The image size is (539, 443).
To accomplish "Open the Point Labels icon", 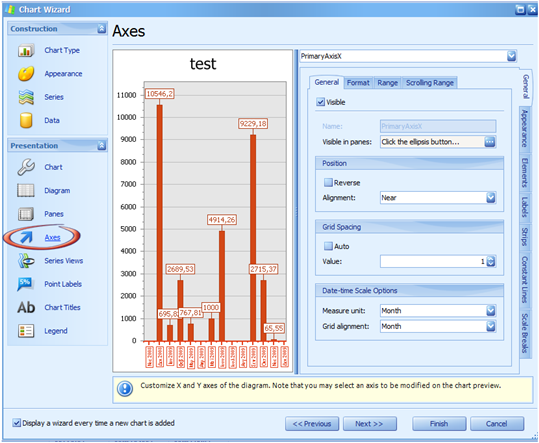I will (25, 284).
